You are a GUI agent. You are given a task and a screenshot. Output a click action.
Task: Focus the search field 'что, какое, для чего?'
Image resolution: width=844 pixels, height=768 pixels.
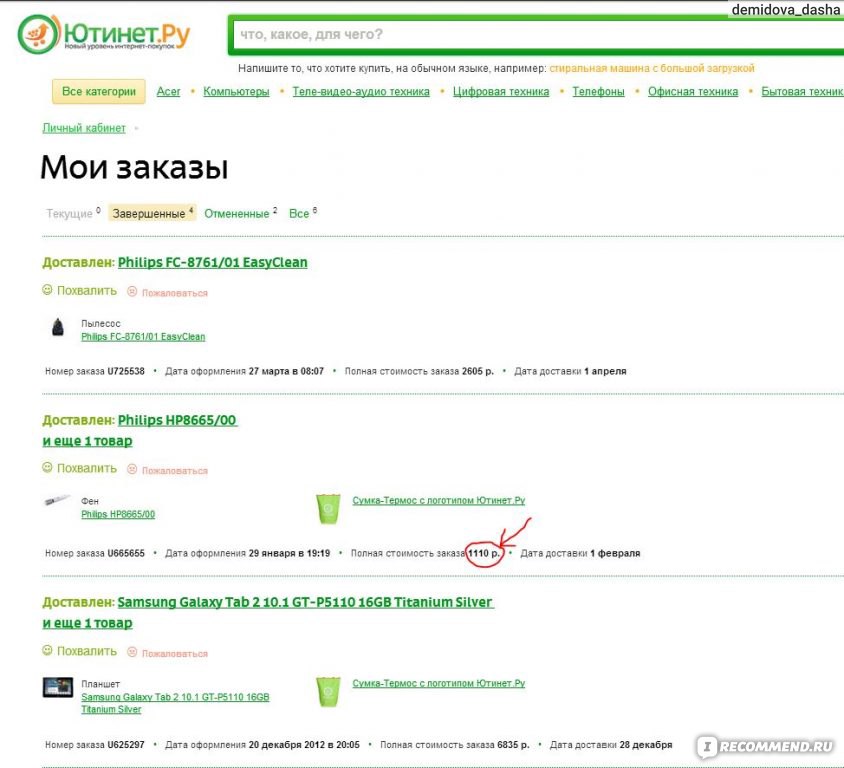[x=538, y=34]
